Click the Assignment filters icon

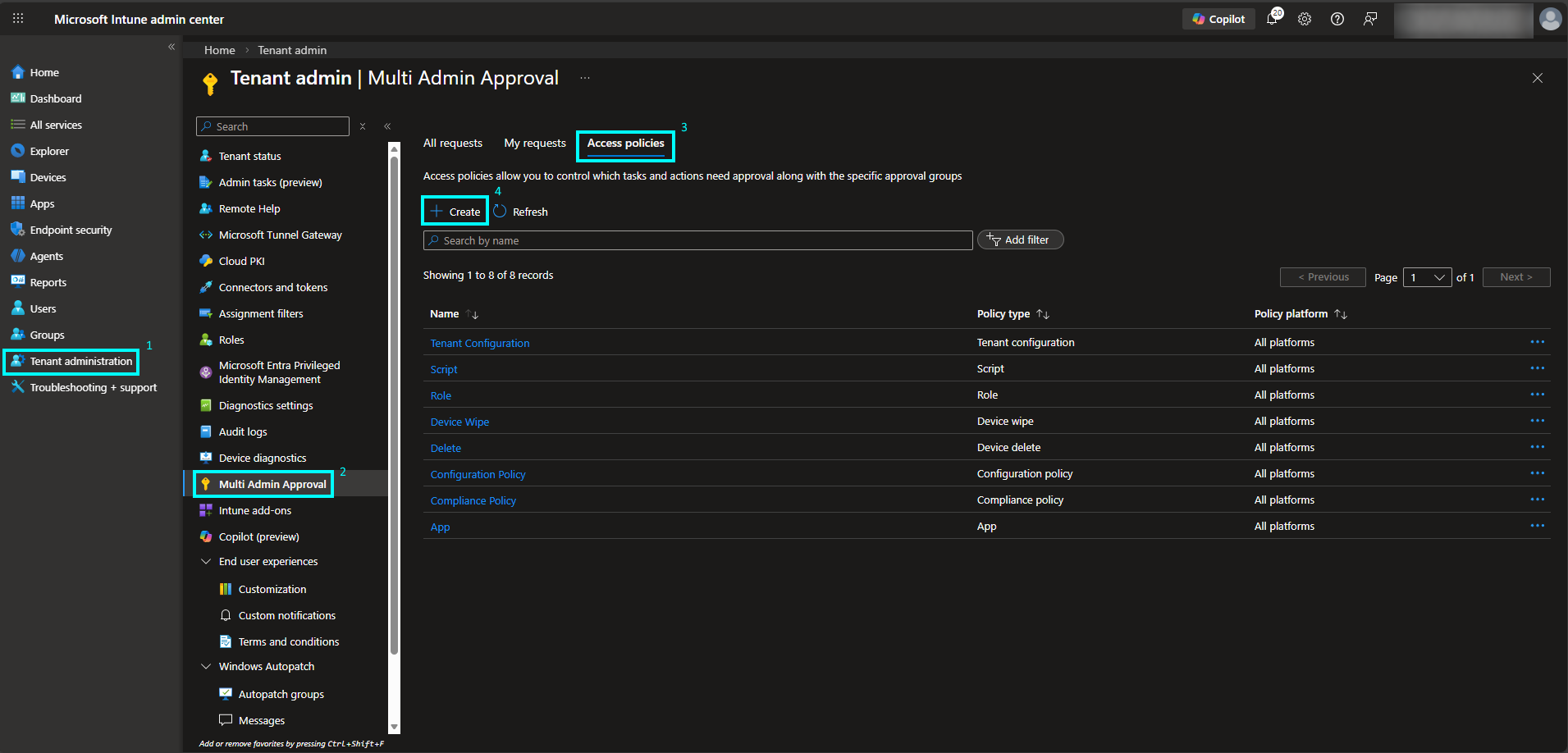point(206,313)
